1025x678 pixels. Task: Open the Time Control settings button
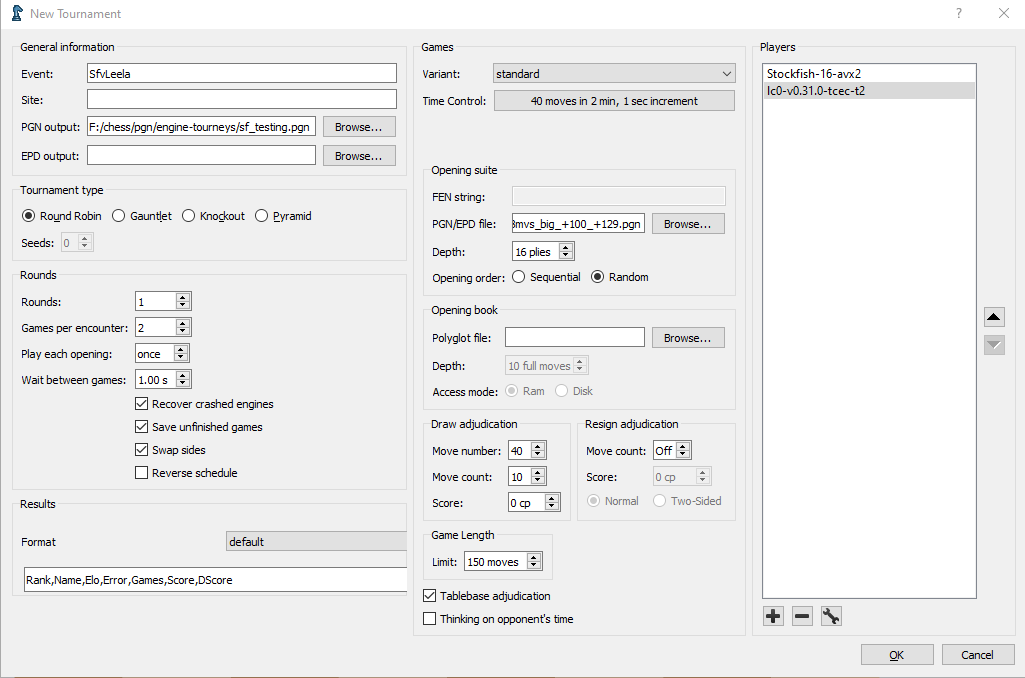pyautogui.click(x=614, y=101)
